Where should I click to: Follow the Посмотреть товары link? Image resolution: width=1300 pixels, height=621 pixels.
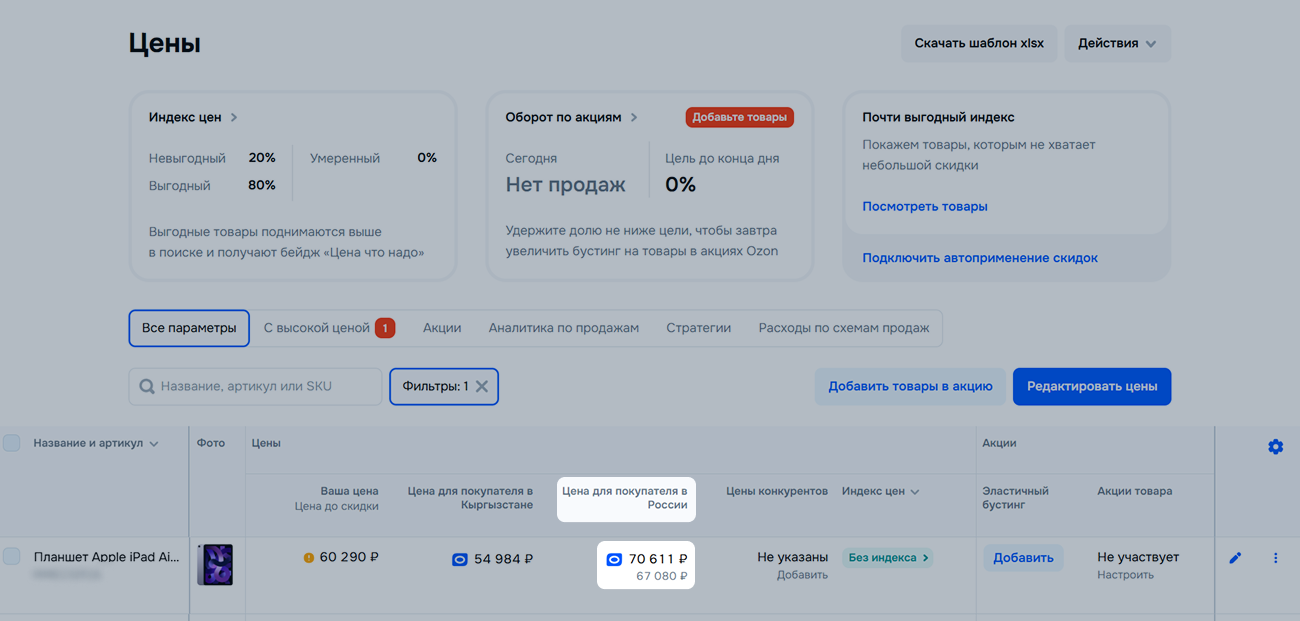925,206
